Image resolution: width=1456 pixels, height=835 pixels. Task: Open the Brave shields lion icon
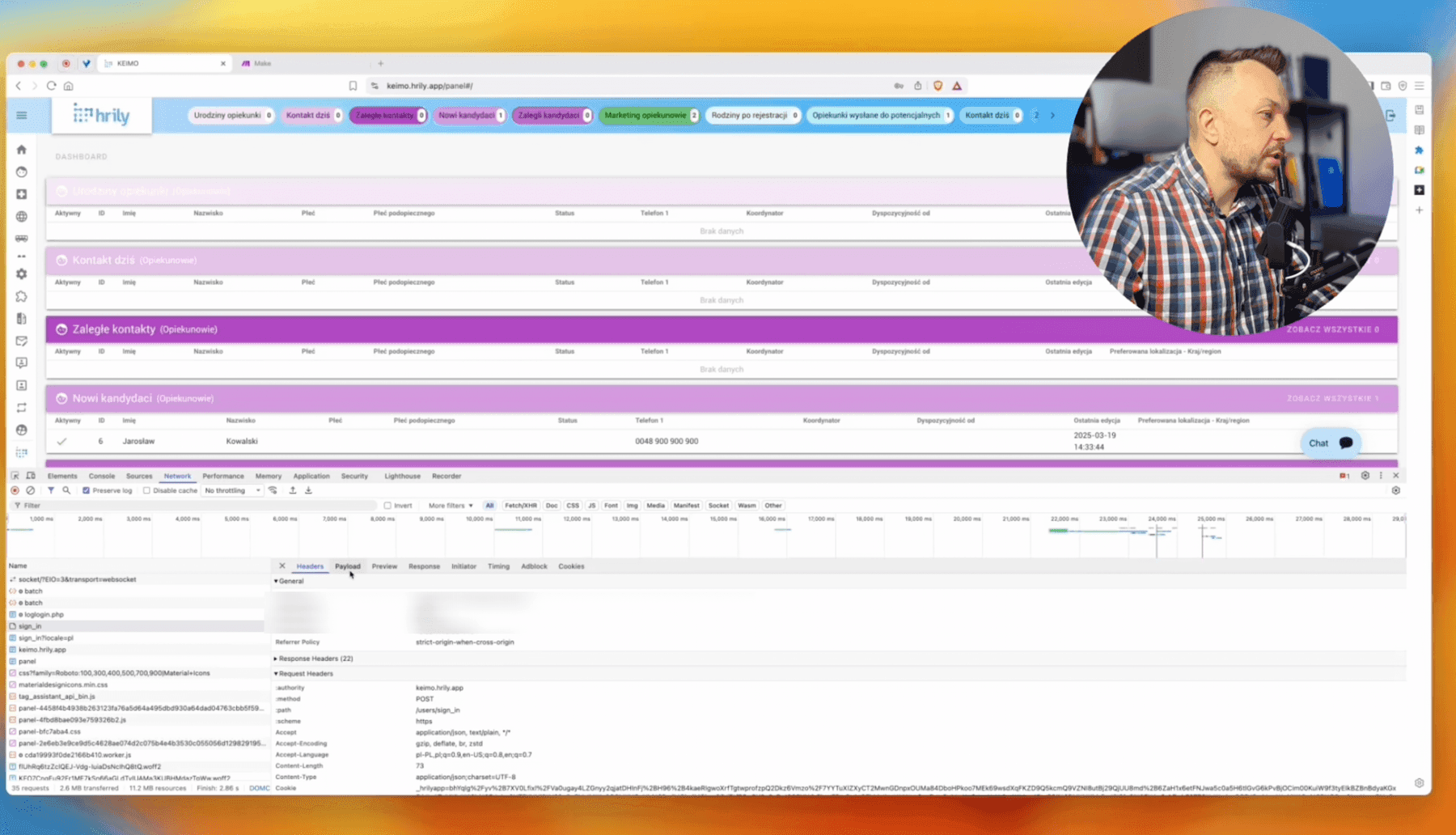click(x=938, y=86)
